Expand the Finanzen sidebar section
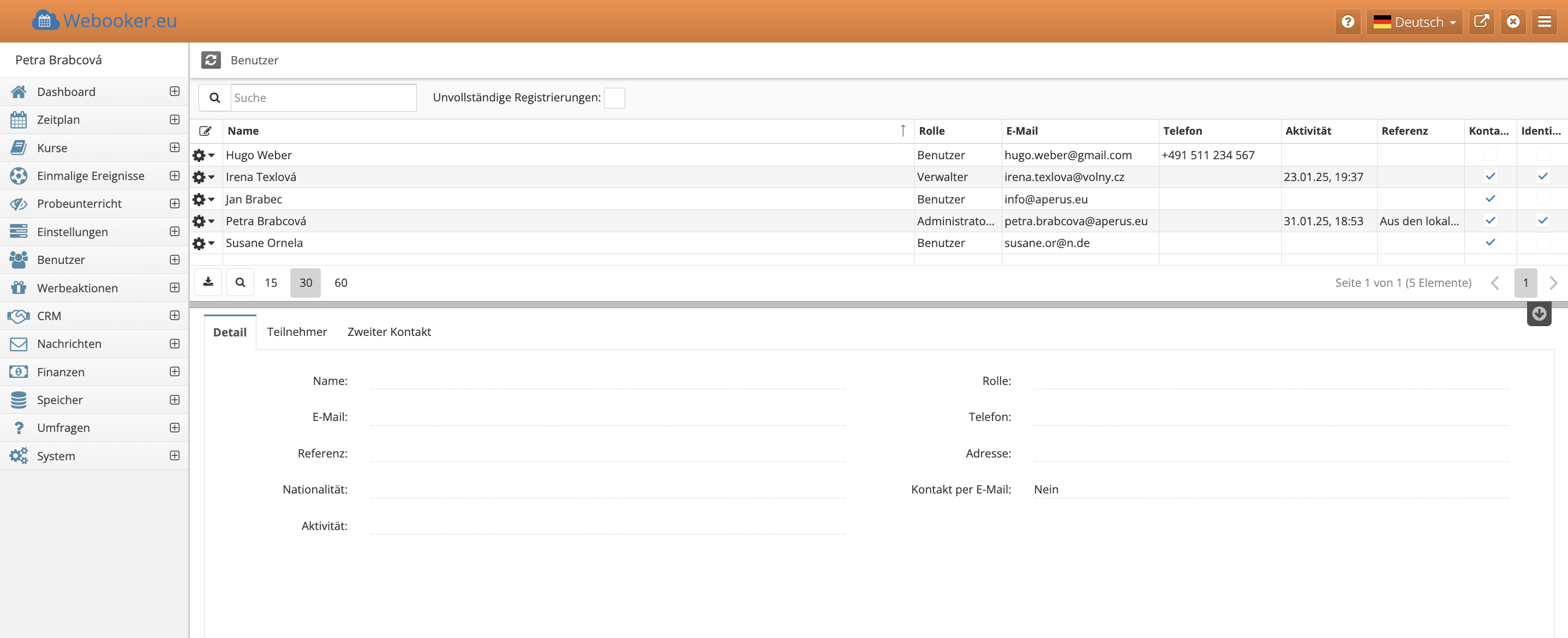This screenshot has width=1568, height=638. [x=175, y=371]
